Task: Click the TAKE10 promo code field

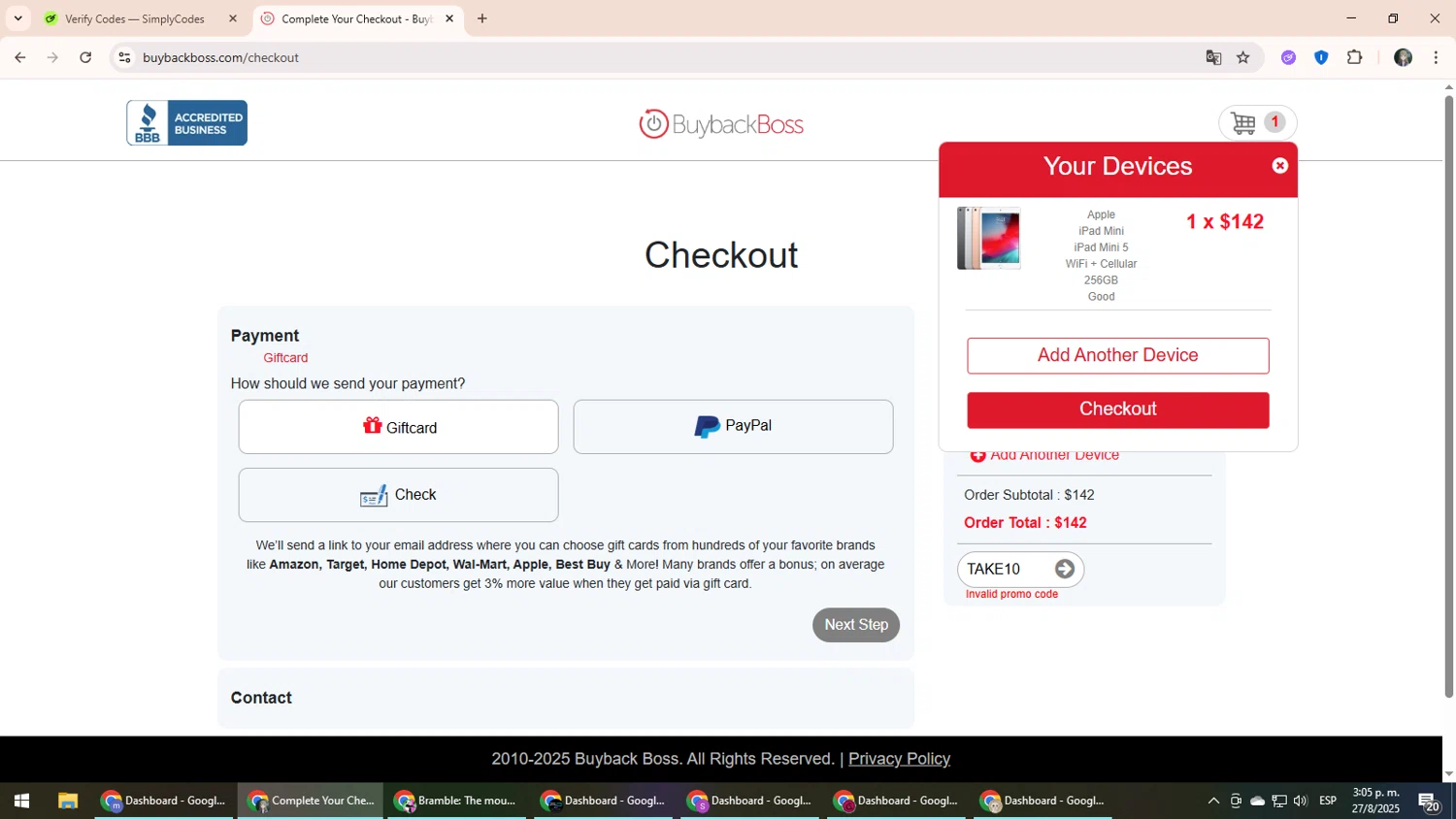Action: tap(1006, 569)
